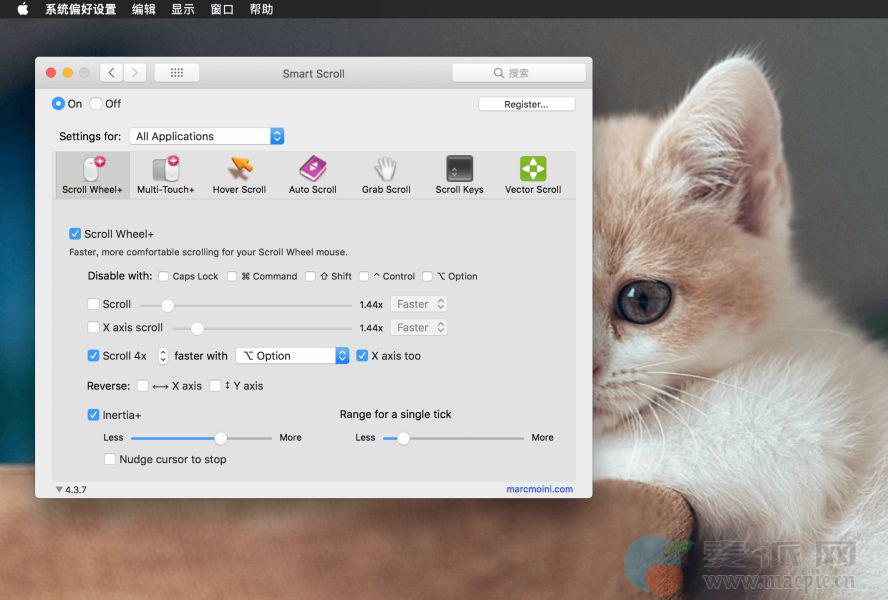Viewport: 888px width, 600px height.
Task: Select the Multi-Touch+ icon tab
Action: point(165,170)
